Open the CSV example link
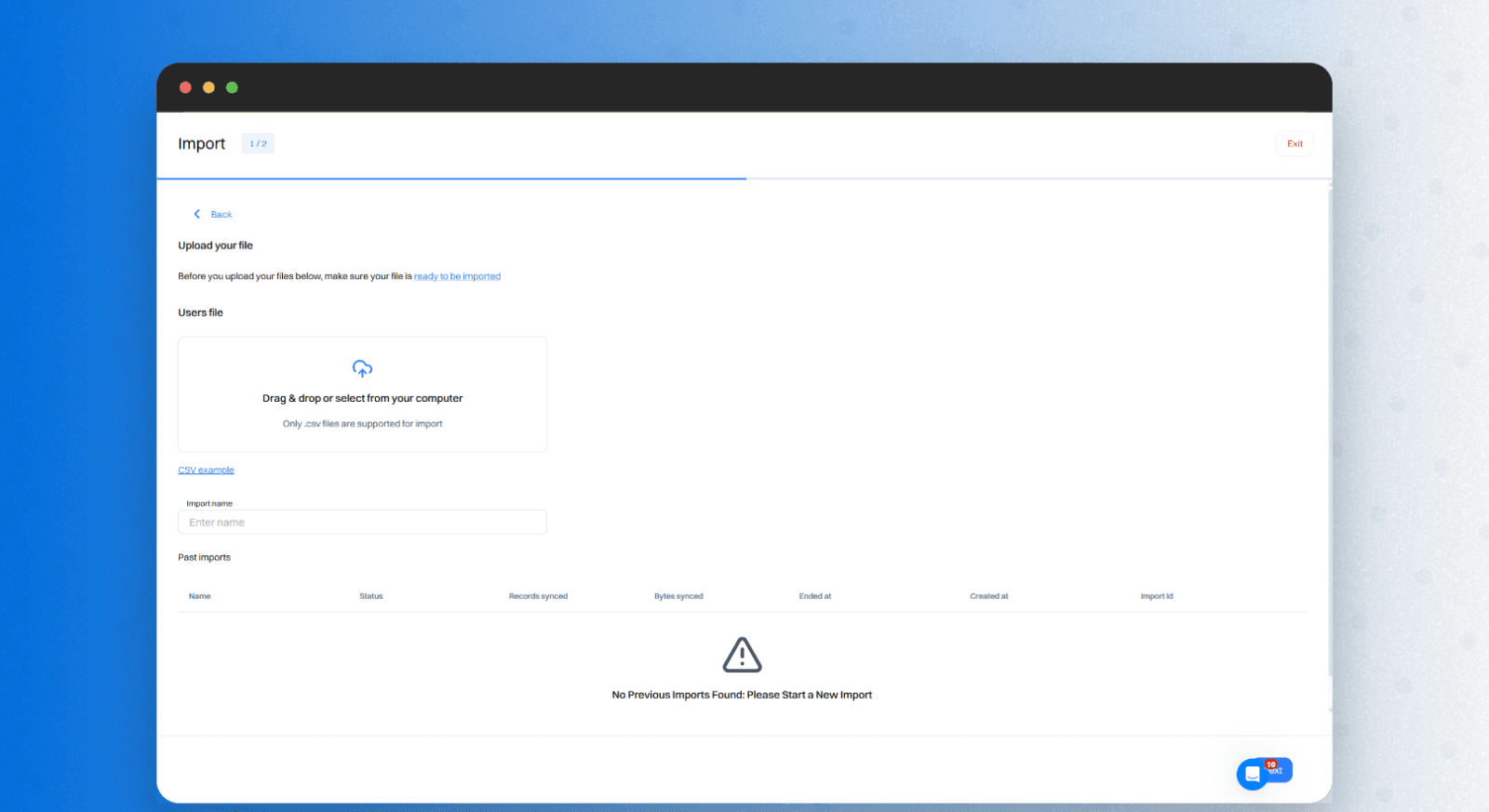 click(206, 471)
